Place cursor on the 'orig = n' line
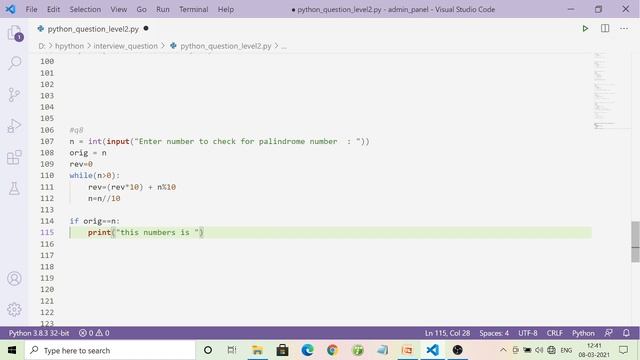The image size is (640, 360). pos(88,153)
